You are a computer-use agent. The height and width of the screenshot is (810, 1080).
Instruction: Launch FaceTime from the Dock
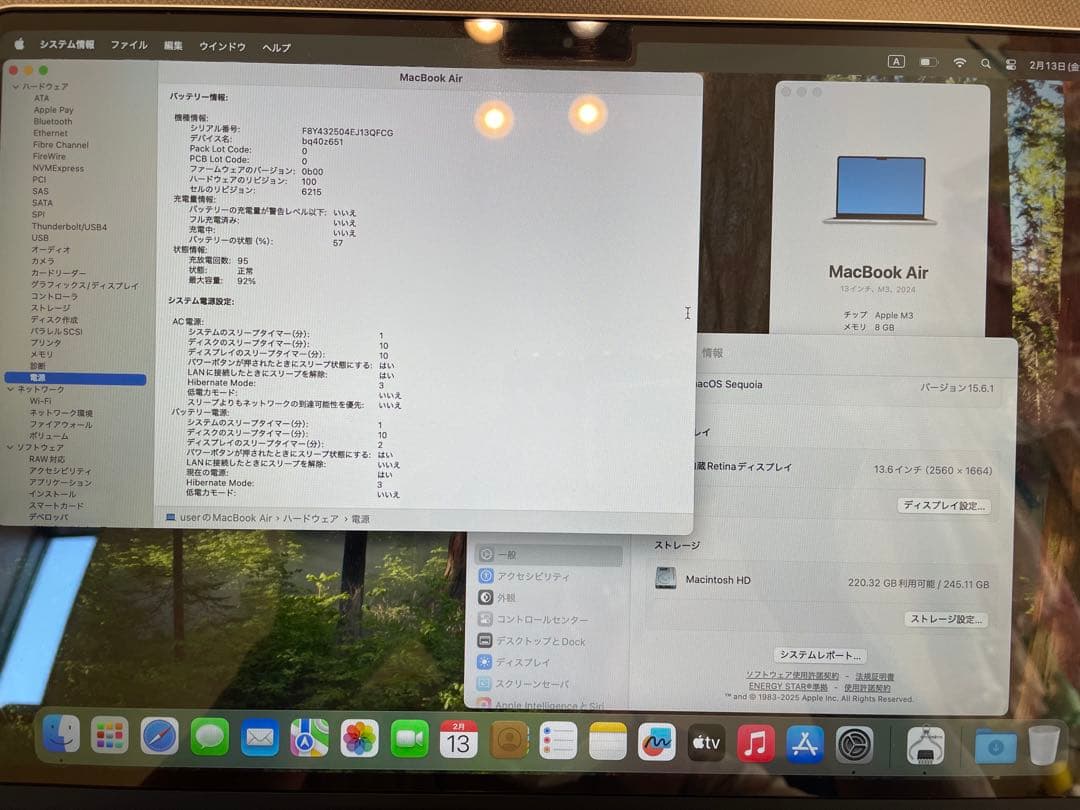coord(409,740)
